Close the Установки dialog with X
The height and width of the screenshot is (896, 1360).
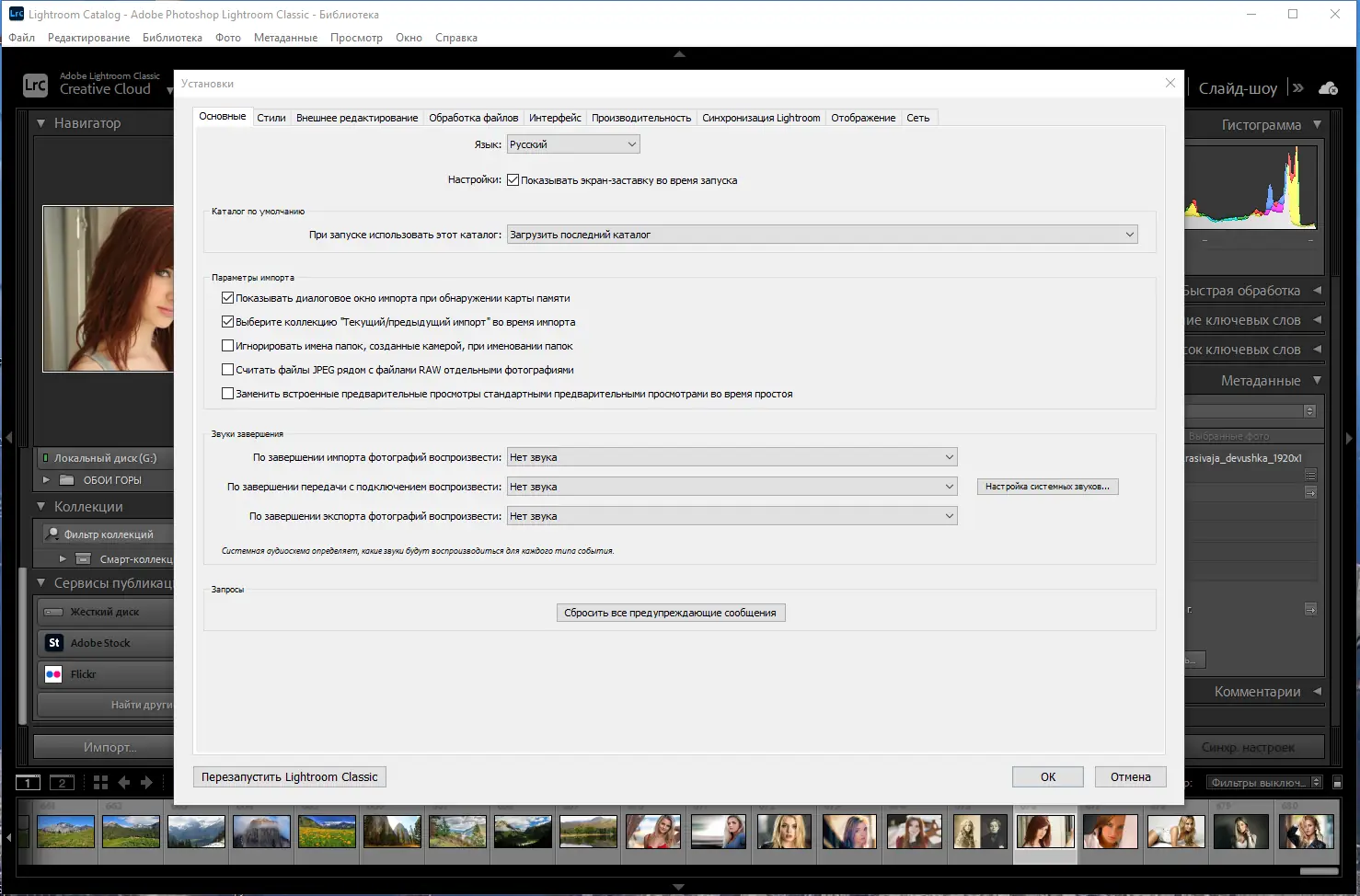pyautogui.click(x=1170, y=83)
